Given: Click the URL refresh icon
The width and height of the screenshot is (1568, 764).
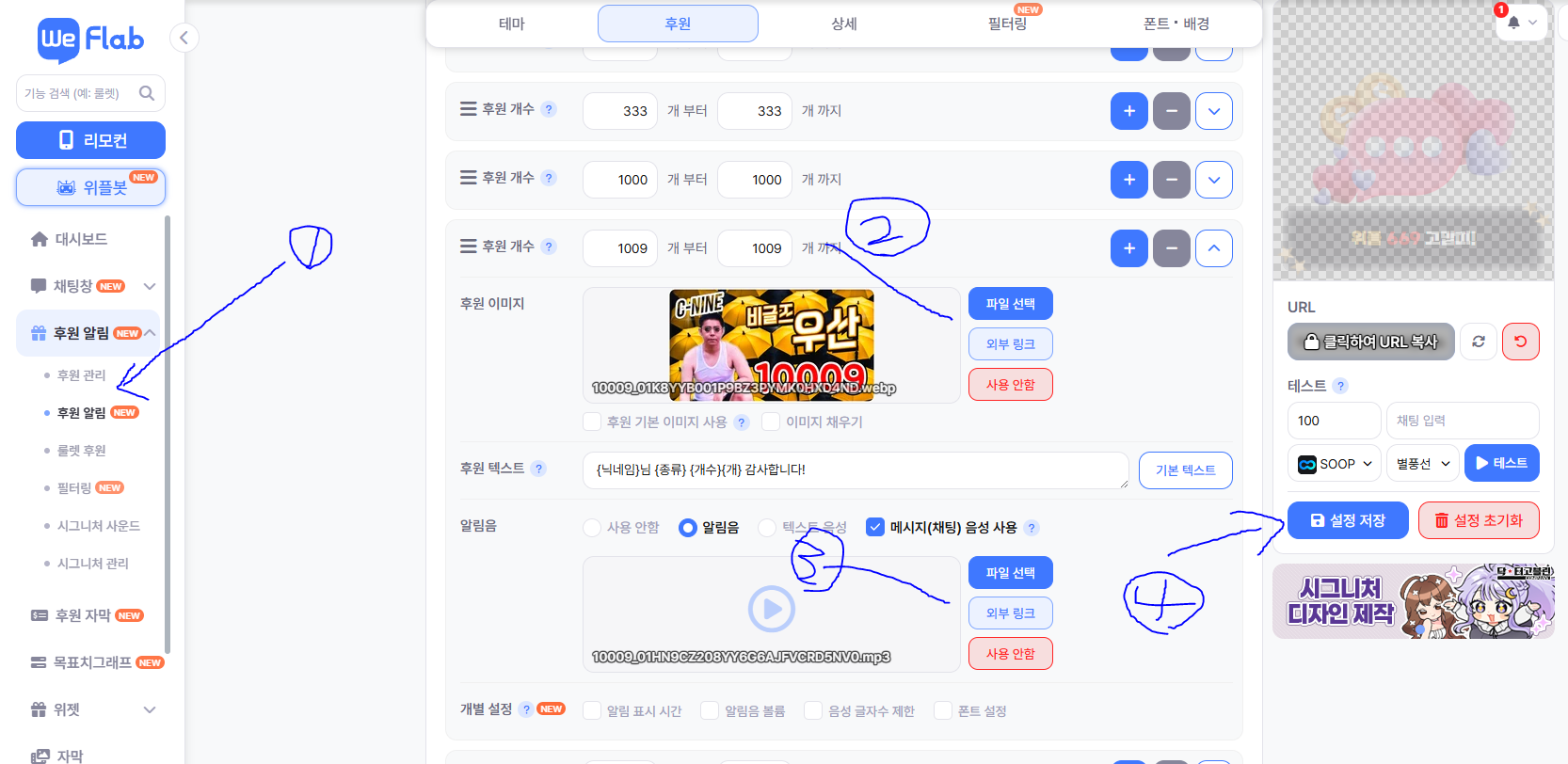Looking at the screenshot, I should click(1479, 342).
